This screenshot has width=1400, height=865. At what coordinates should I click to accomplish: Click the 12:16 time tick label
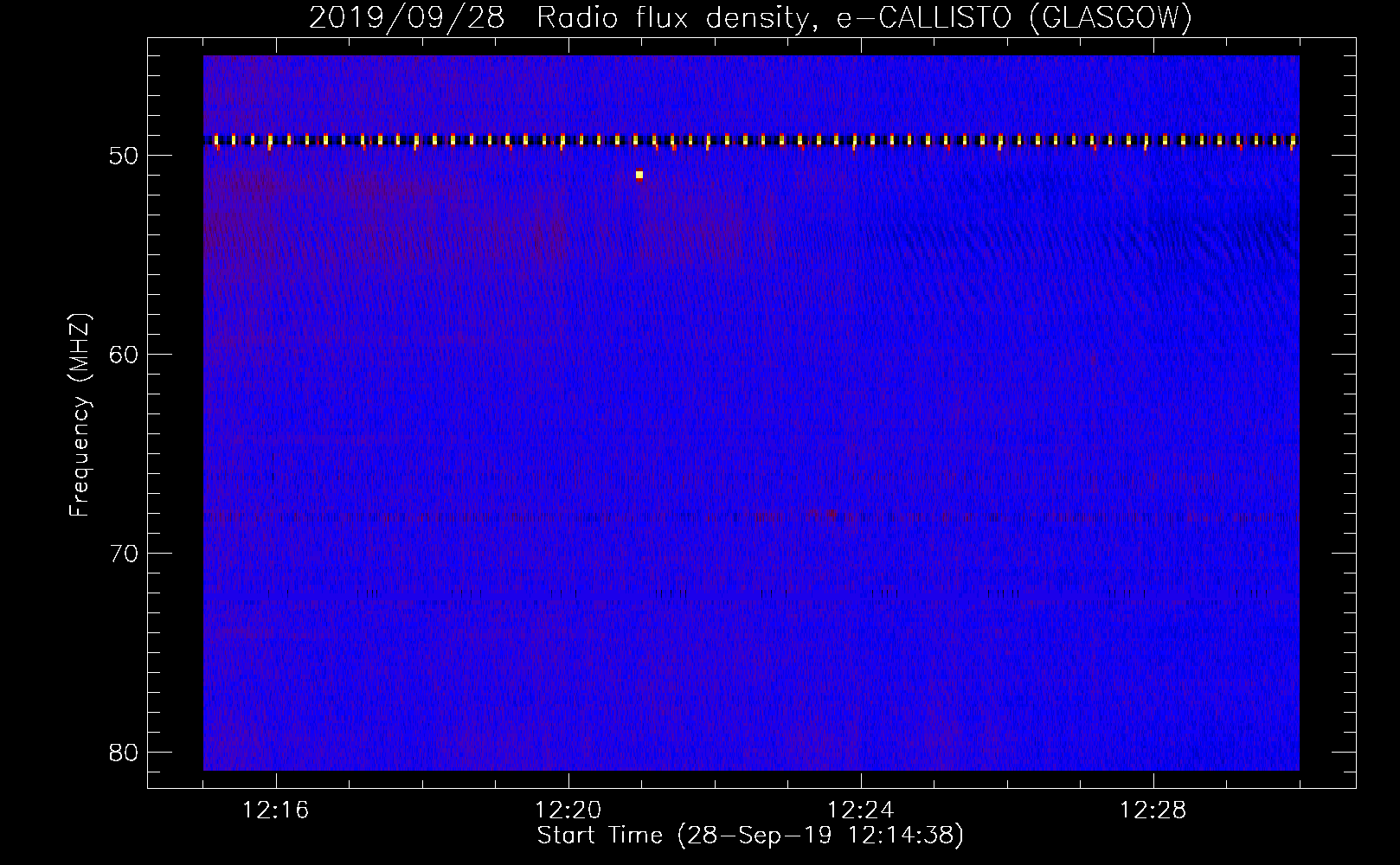276,810
